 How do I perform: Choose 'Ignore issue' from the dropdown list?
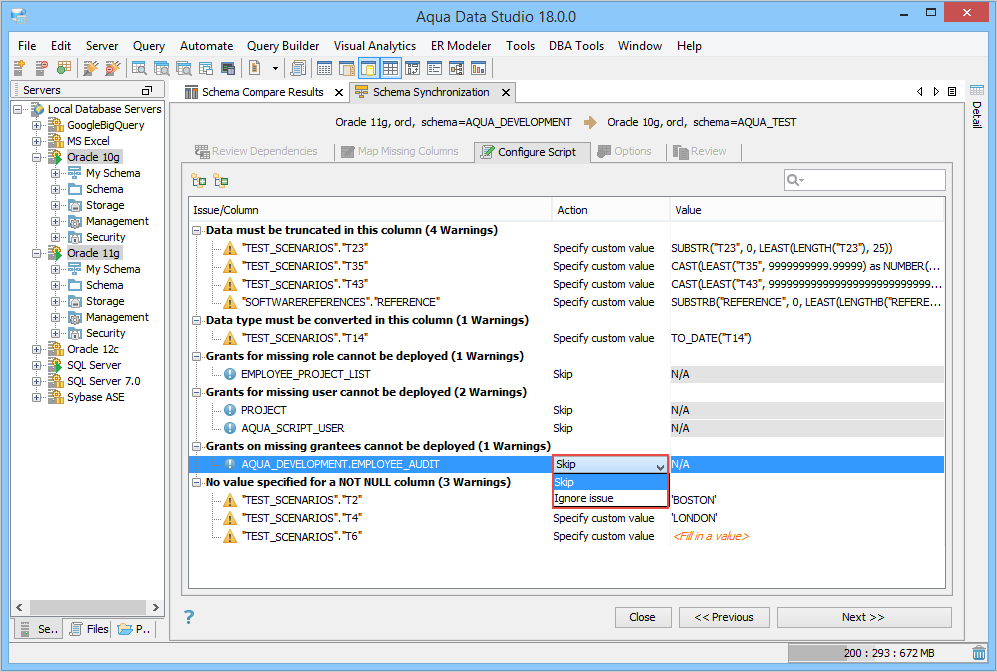pos(610,498)
